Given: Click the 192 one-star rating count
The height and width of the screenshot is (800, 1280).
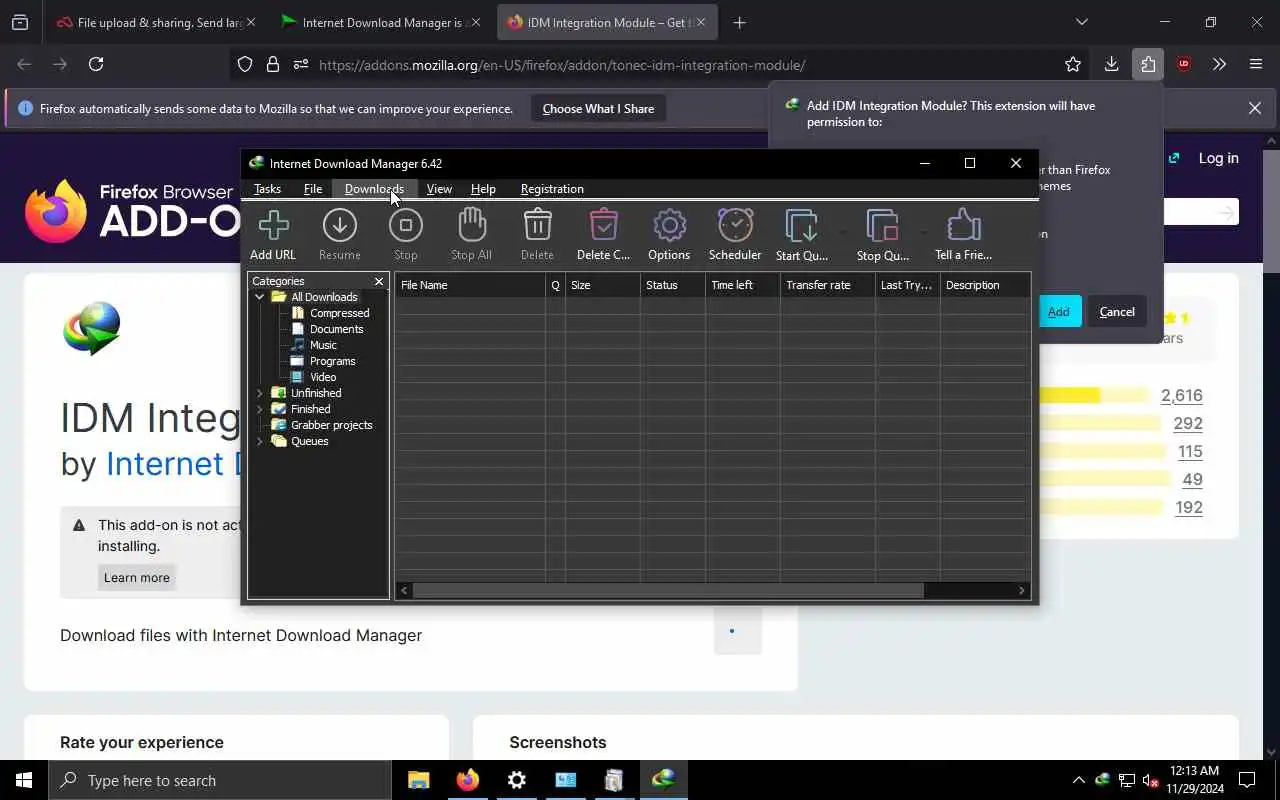Looking at the screenshot, I should [x=1189, y=508].
